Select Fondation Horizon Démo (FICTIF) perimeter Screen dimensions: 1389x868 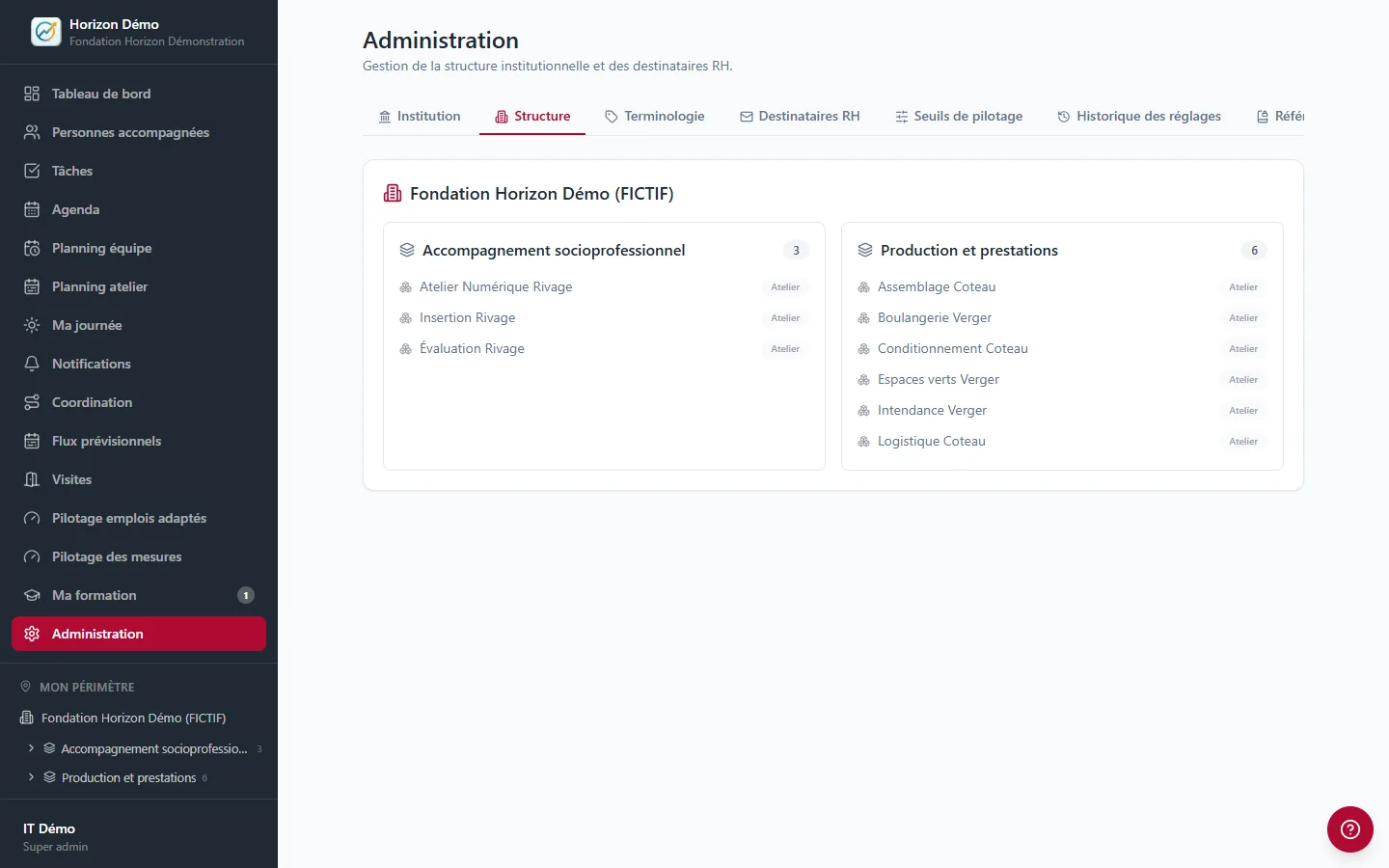[133, 718]
